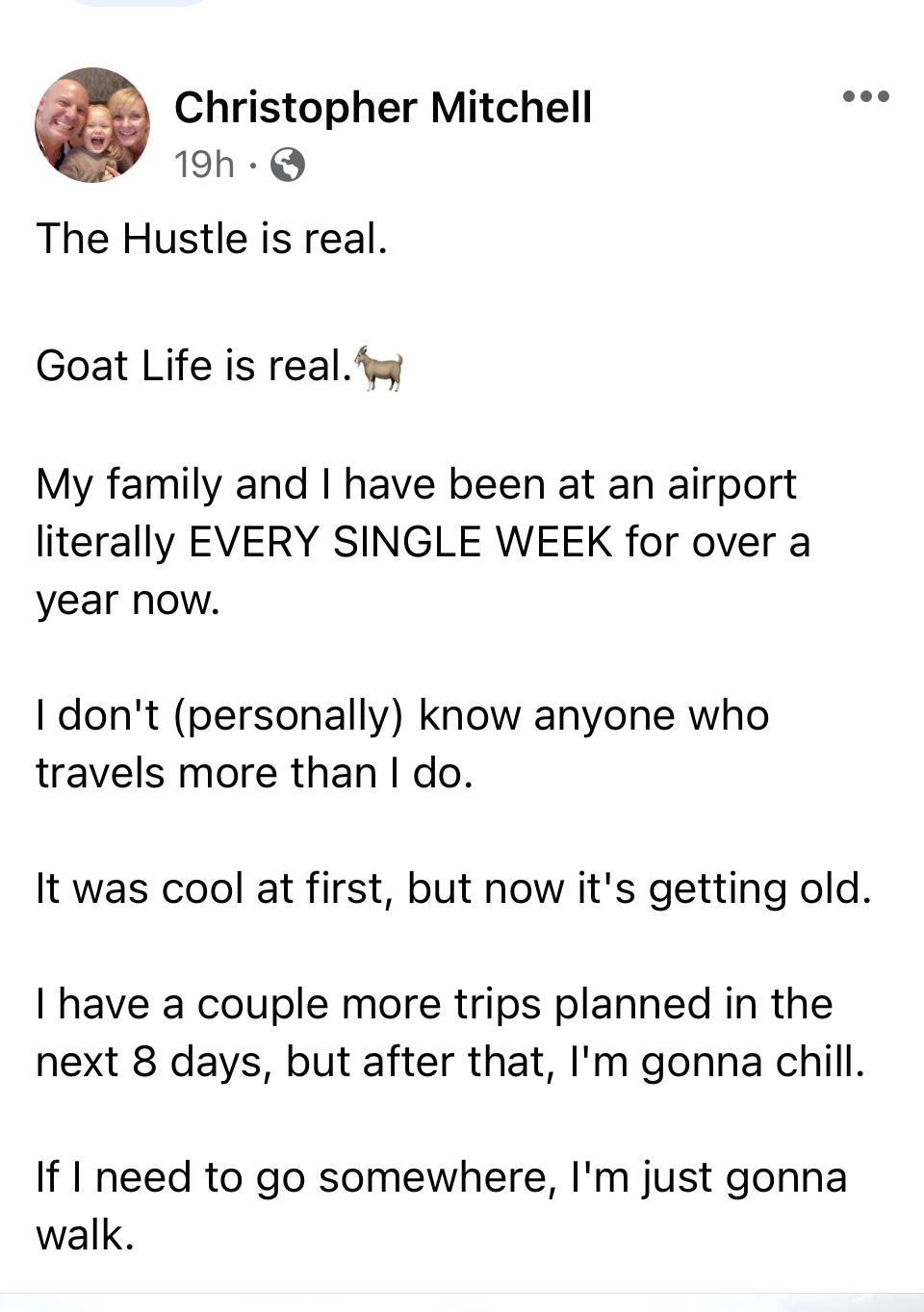The image size is (924, 1312).
Task: Tap the goat emoji in the post
Action: click(379, 368)
